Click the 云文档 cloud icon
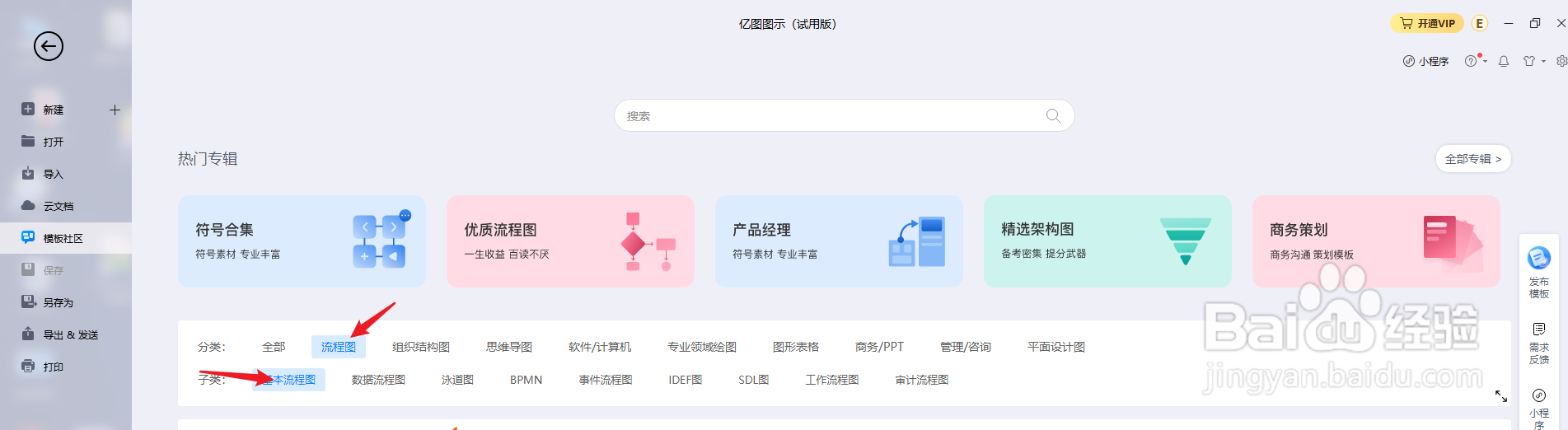The image size is (1568, 430). tap(28, 205)
